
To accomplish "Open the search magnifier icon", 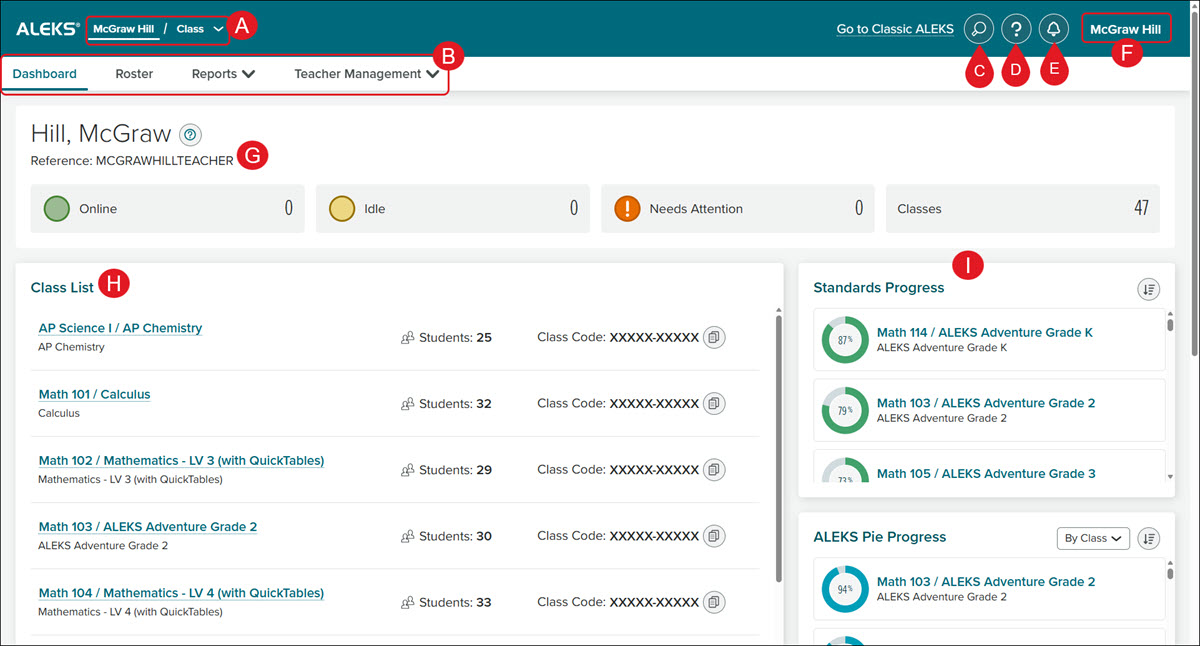I will pos(978,29).
